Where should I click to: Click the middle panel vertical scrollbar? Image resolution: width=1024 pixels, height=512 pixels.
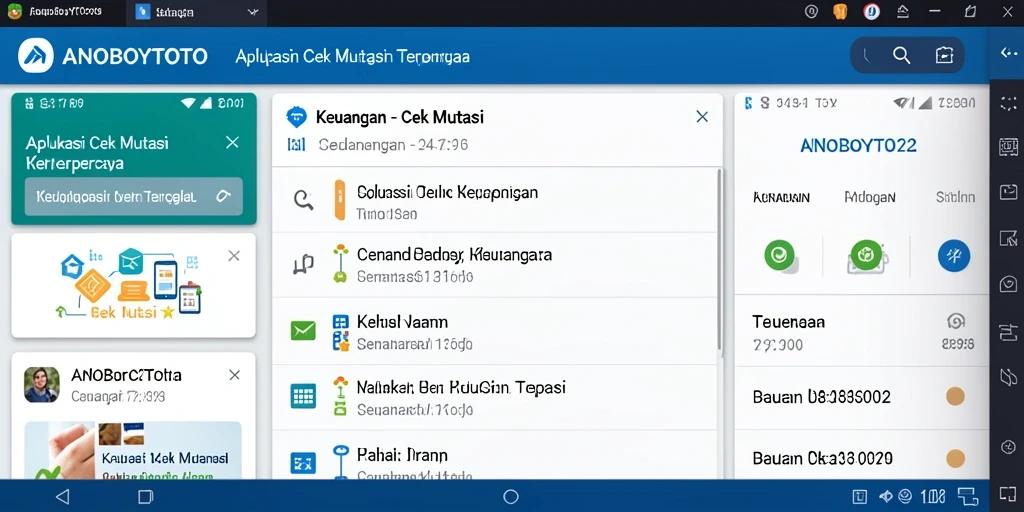pos(720,260)
